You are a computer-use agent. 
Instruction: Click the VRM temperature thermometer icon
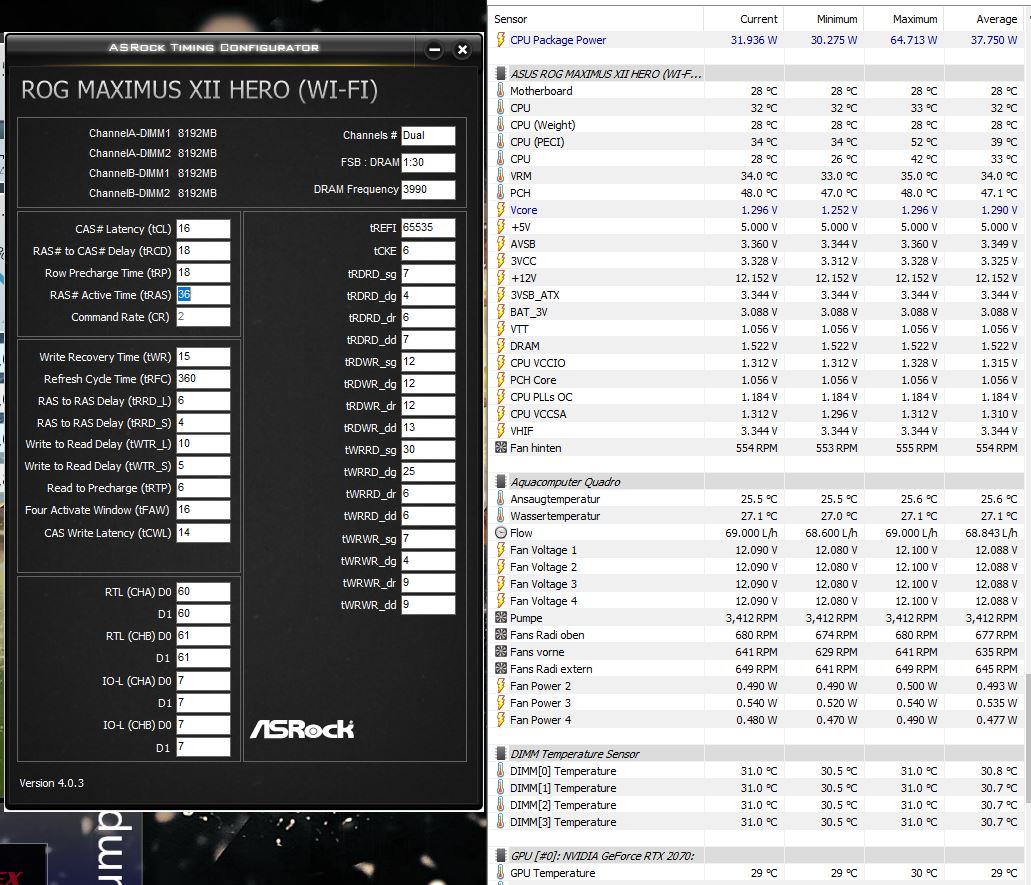500,176
